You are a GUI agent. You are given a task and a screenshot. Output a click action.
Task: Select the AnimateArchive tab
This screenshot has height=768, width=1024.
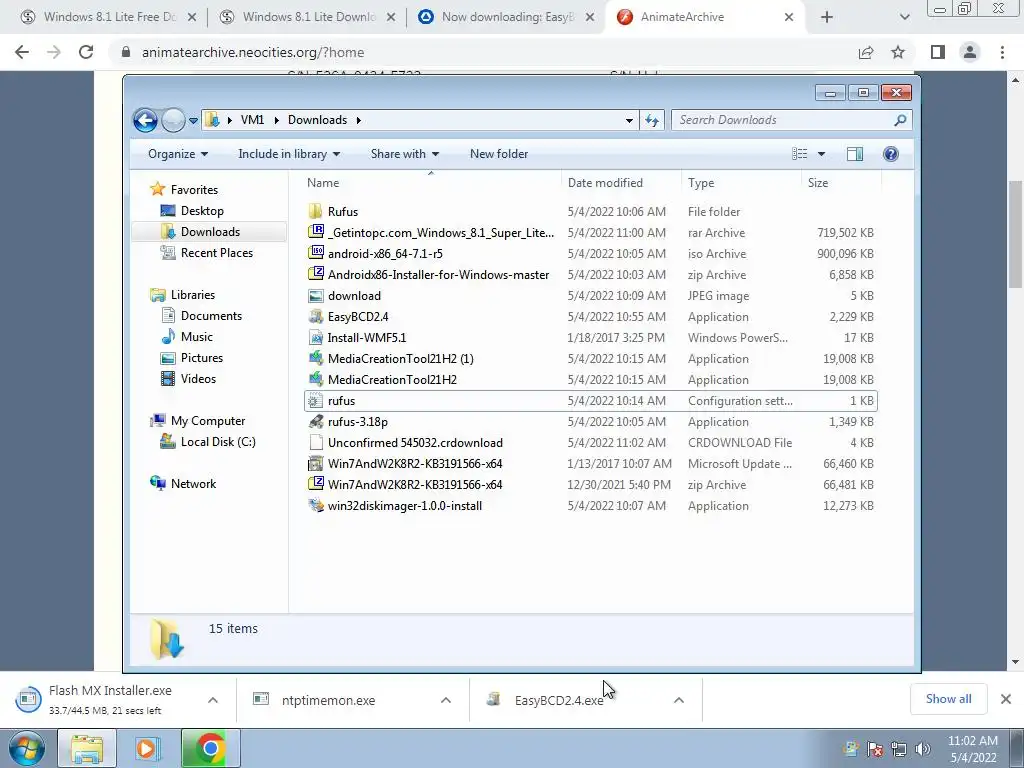coord(705,18)
